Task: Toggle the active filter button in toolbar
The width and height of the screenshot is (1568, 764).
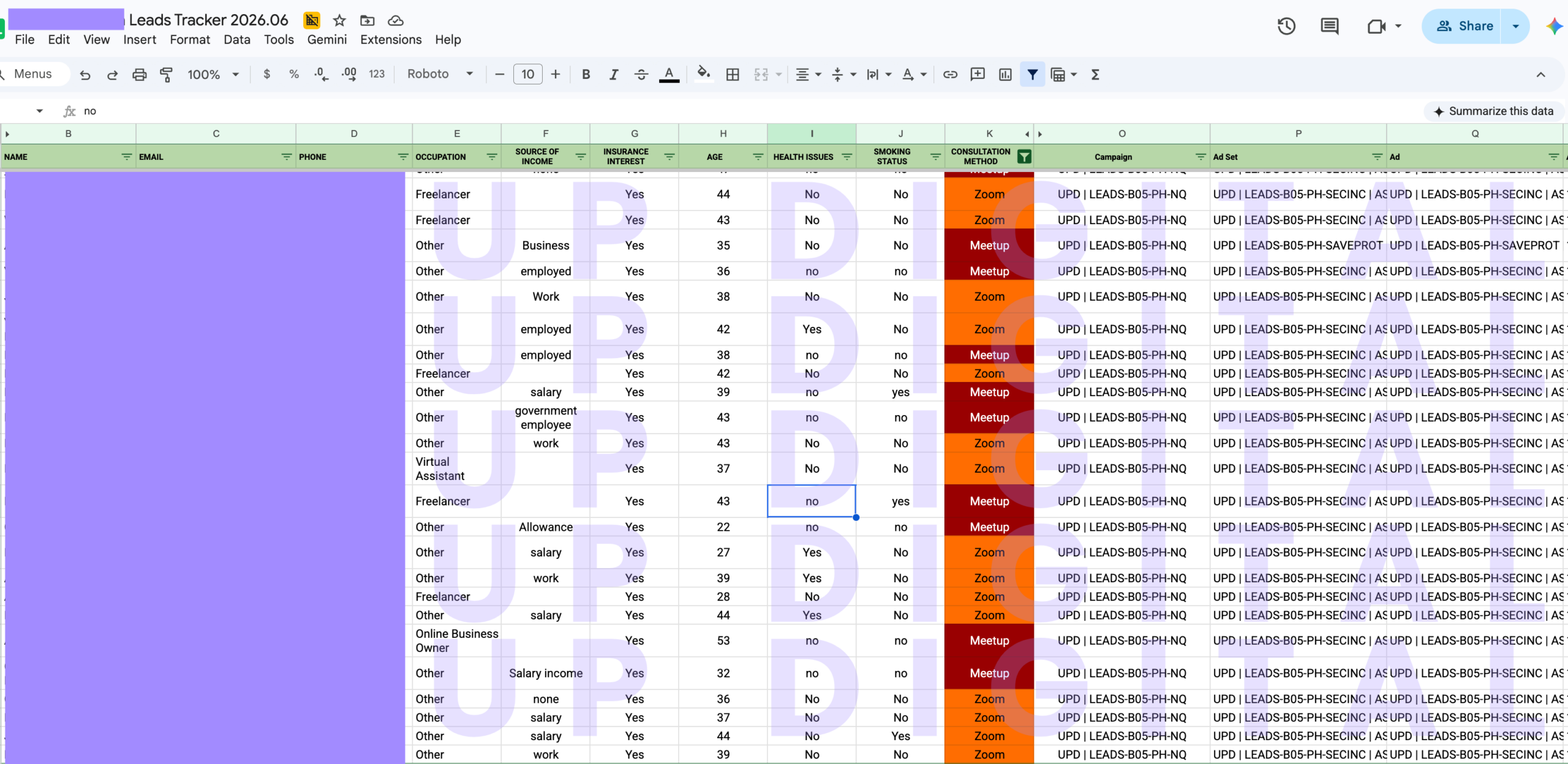Action: (x=1033, y=75)
